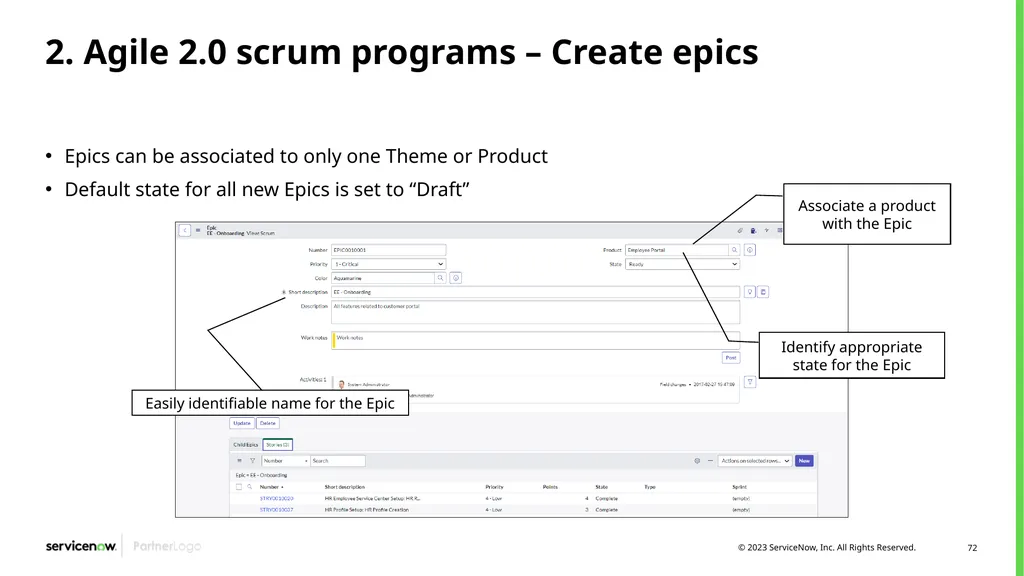This screenshot has height=576, width=1024.
Task: Open the State dropdown showing Ready
Action: 682,264
